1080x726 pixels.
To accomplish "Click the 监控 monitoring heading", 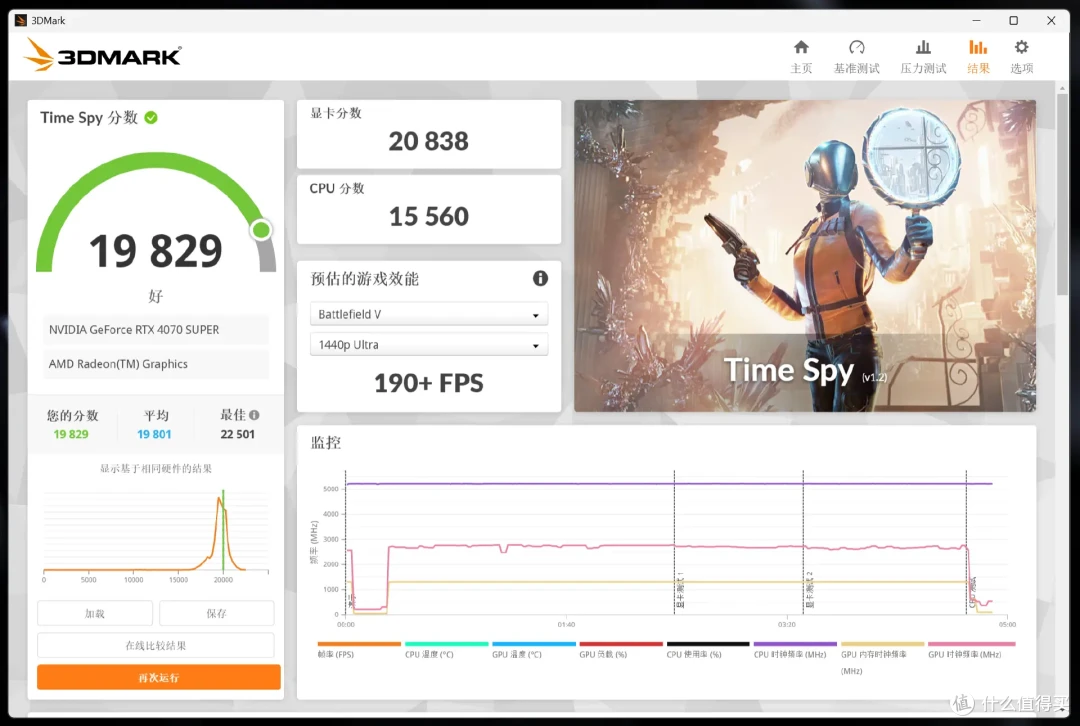I will 326,442.
